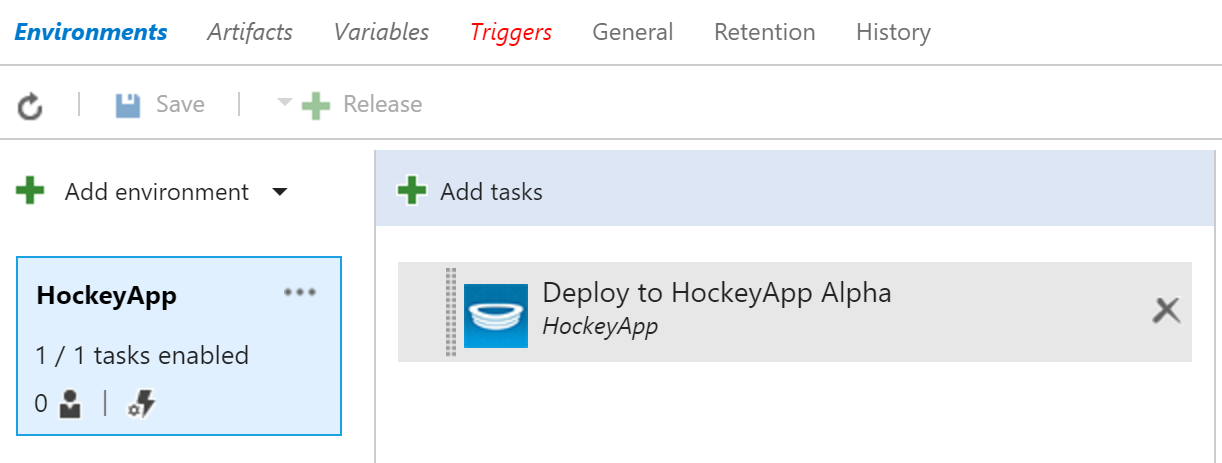Open the Release dropdown arrow
This screenshot has width=1222, height=463.
(285, 103)
